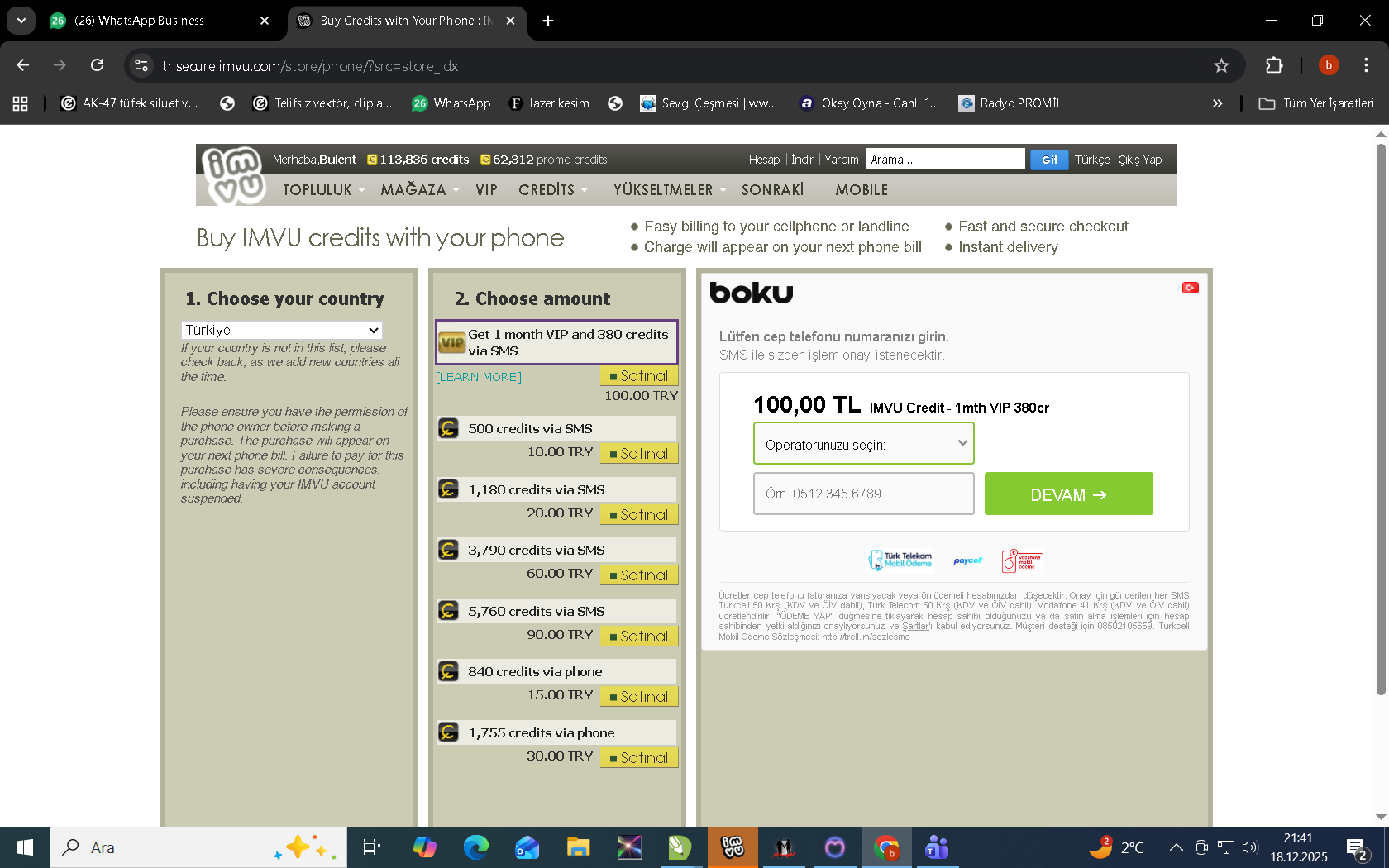Open Microsoft Teams from the taskbar
Image resolution: width=1389 pixels, height=868 pixels.
tap(937, 847)
